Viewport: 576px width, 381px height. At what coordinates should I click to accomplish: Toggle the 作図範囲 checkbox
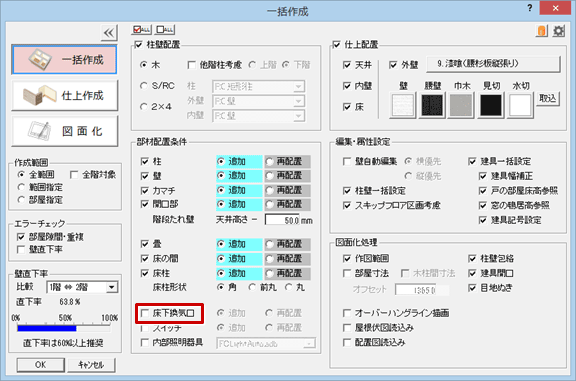click(x=346, y=259)
